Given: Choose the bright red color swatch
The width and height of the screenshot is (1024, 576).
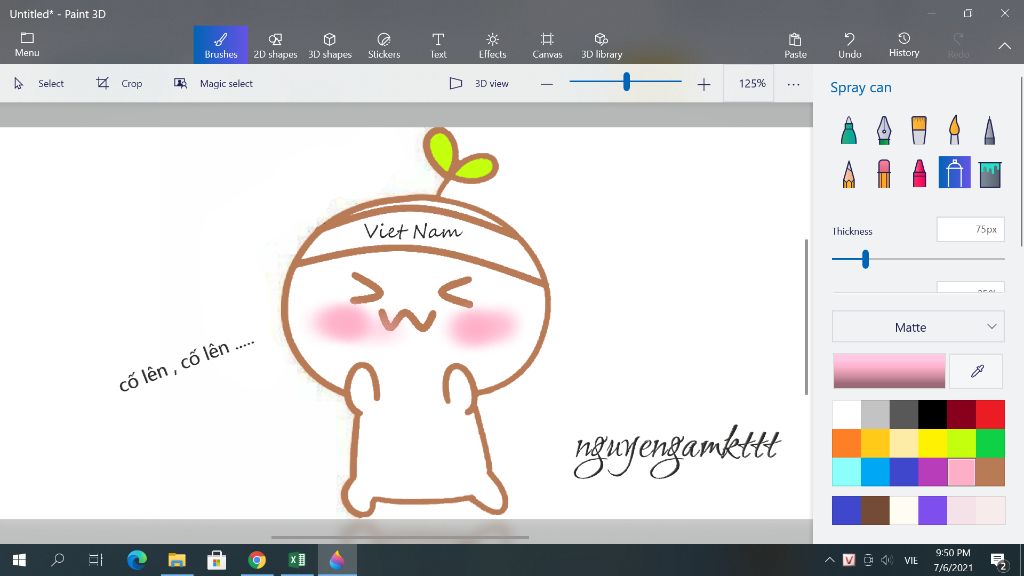Looking at the screenshot, I should tap(990, 414).
